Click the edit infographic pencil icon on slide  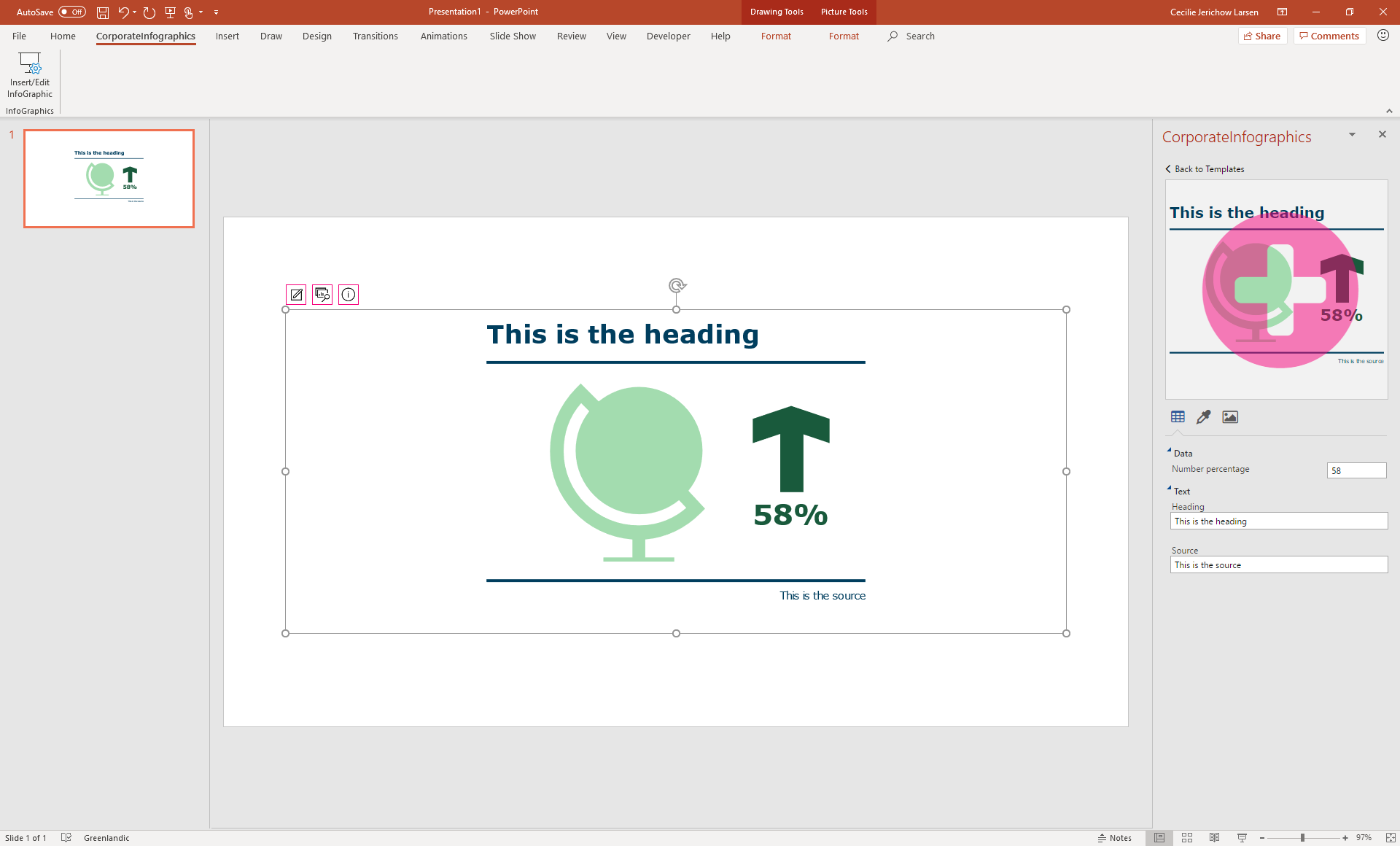coord(296,295)
